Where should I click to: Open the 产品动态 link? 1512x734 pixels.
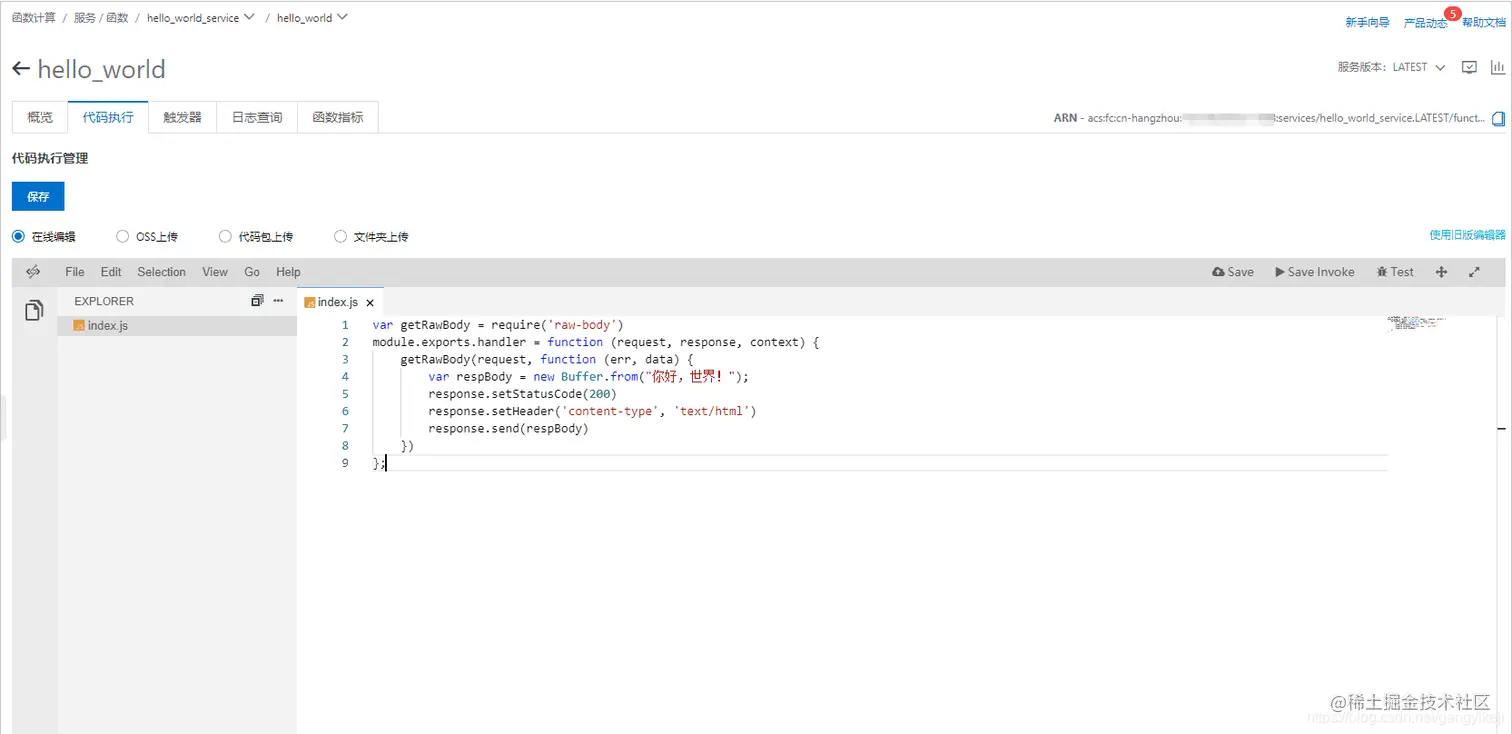pos(1425,22)
